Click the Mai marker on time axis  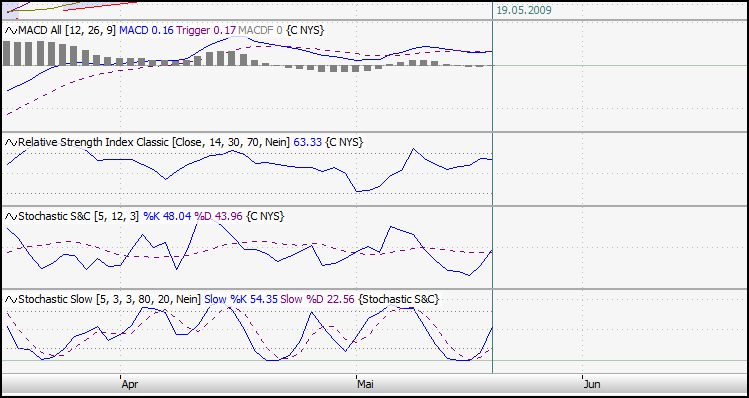(x=366, y=384)
